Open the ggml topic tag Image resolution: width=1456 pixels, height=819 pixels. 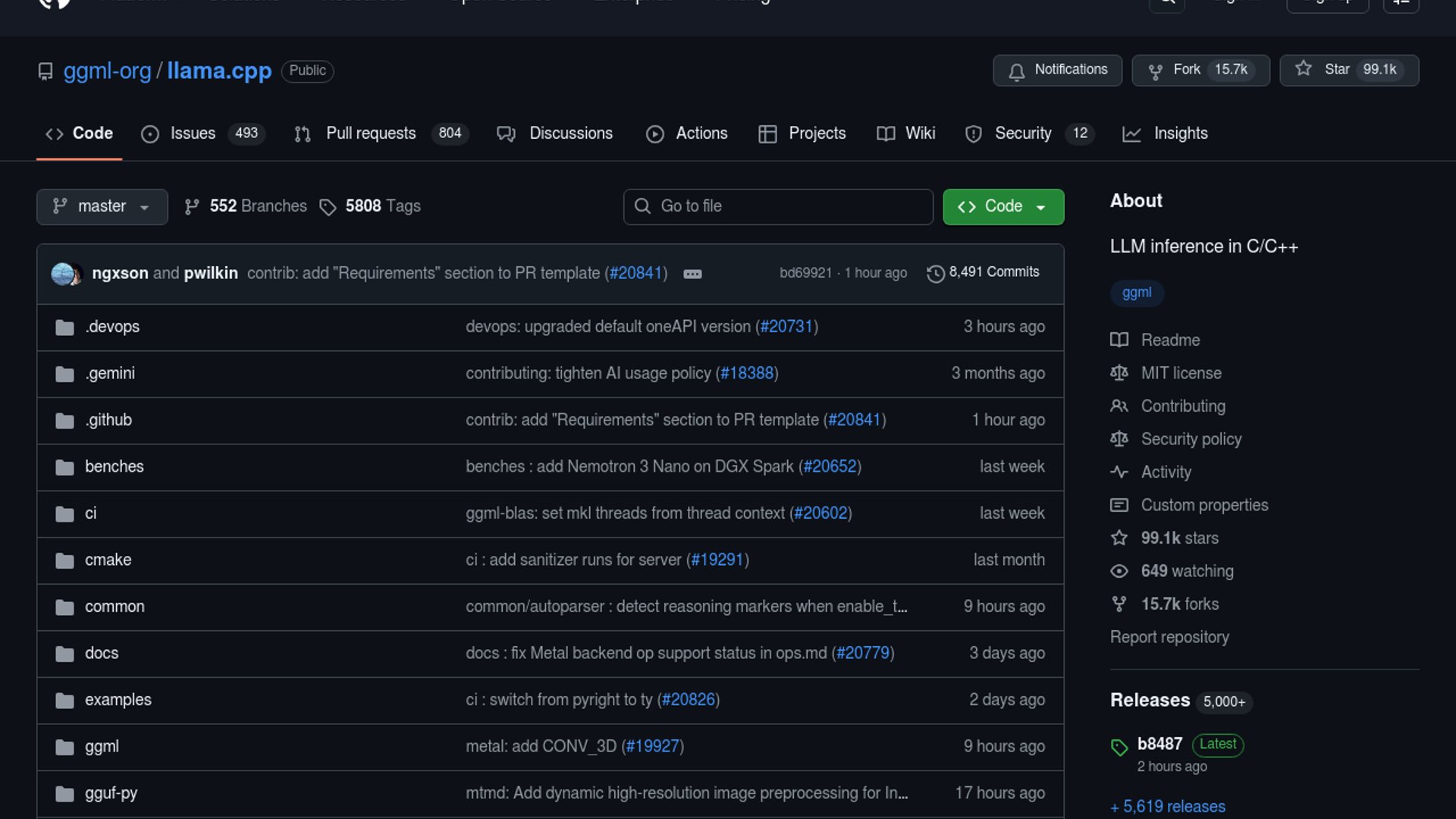point(1136,293)
